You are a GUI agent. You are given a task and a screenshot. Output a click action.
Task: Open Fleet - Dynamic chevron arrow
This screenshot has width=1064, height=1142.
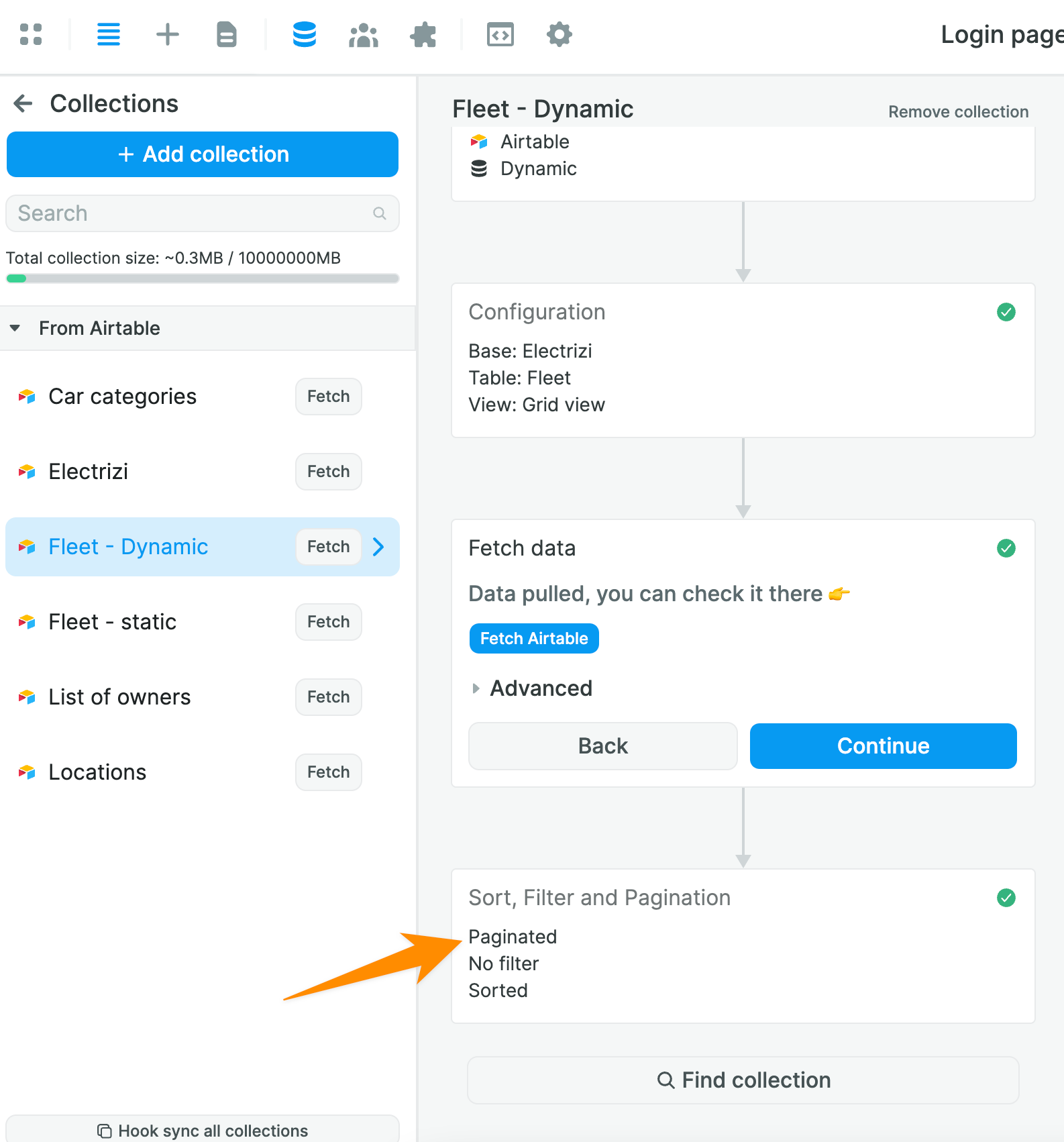coord(379,547)
